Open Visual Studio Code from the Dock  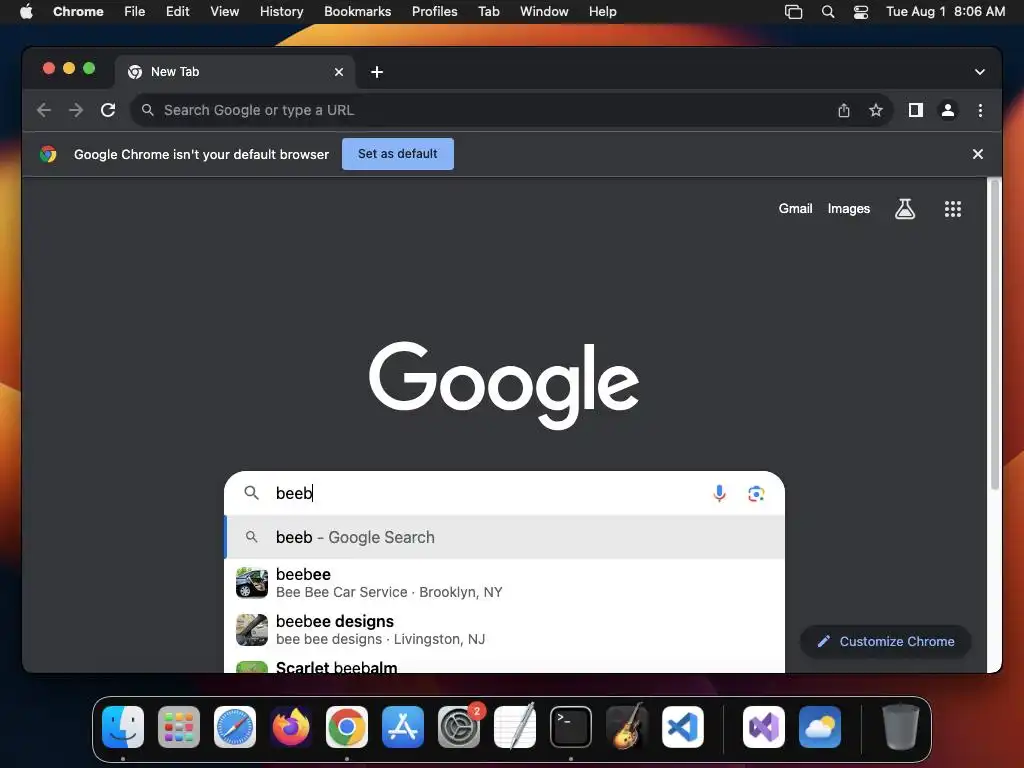point(683,727)
